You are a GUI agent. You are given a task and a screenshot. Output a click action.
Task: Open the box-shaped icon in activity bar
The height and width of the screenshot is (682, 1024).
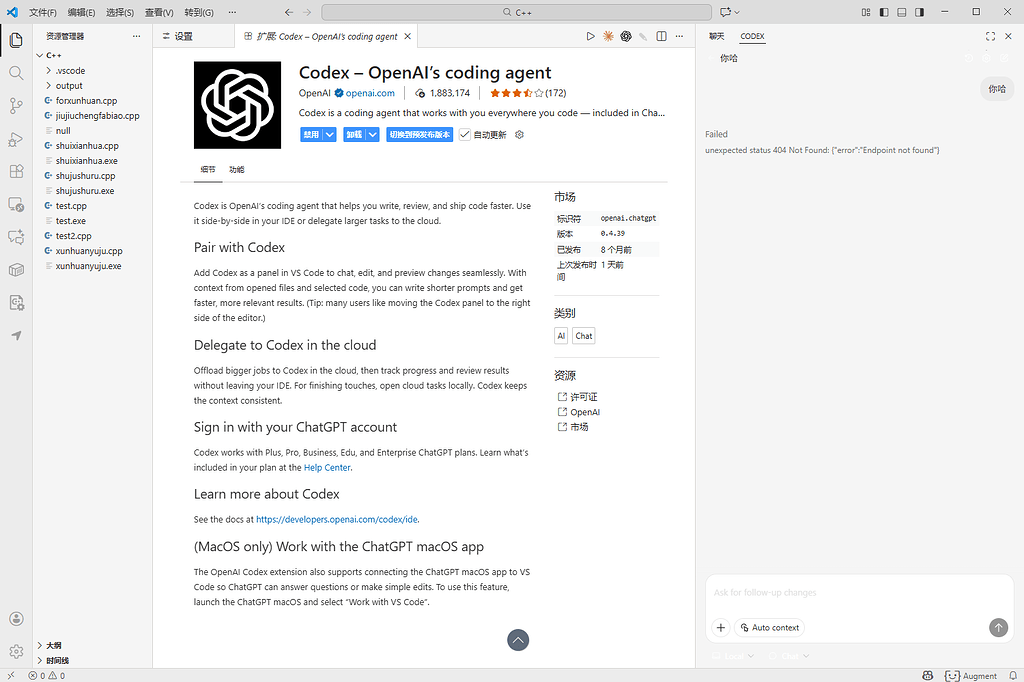(16, 270)
